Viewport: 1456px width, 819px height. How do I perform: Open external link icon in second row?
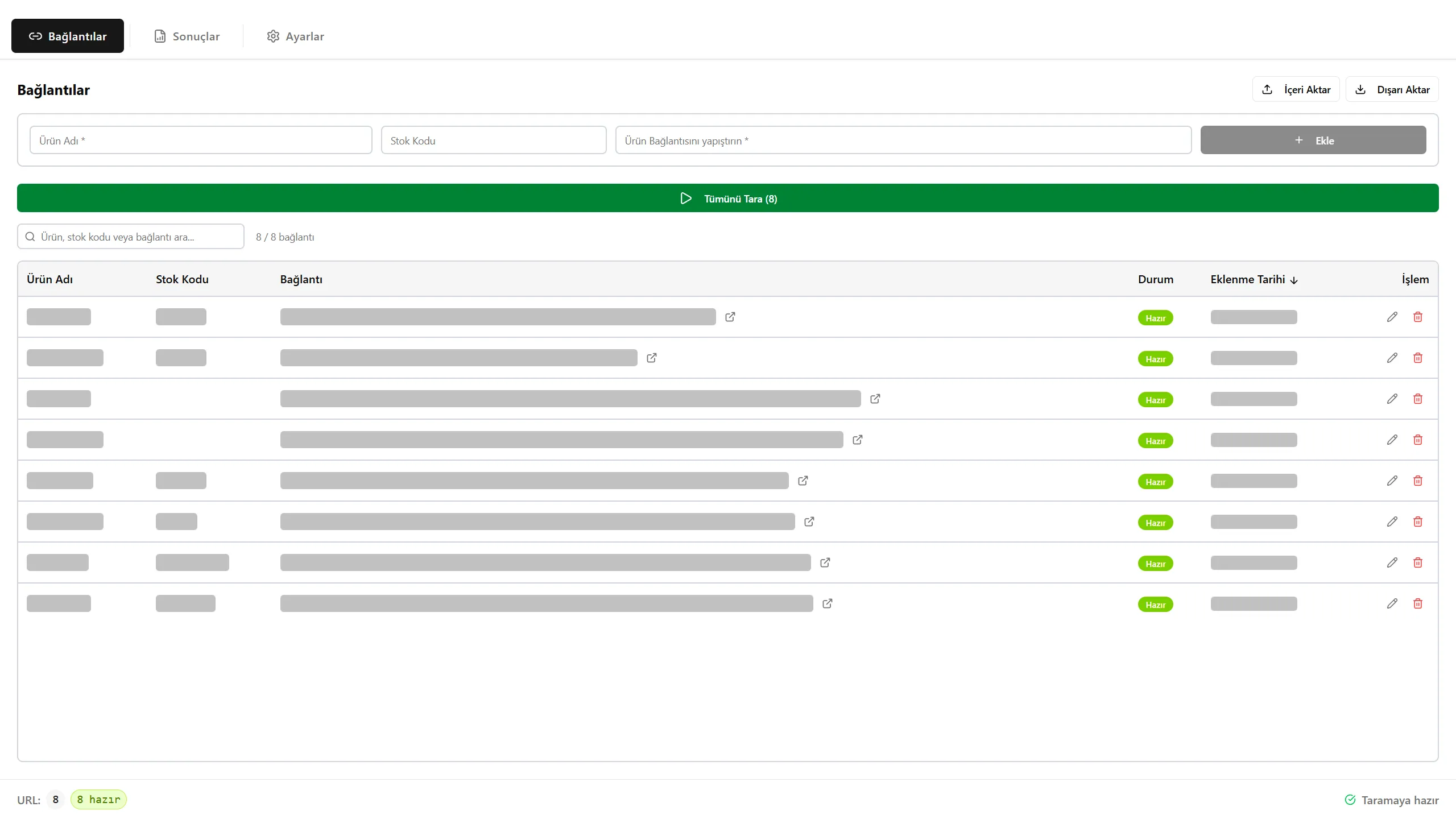652,358
